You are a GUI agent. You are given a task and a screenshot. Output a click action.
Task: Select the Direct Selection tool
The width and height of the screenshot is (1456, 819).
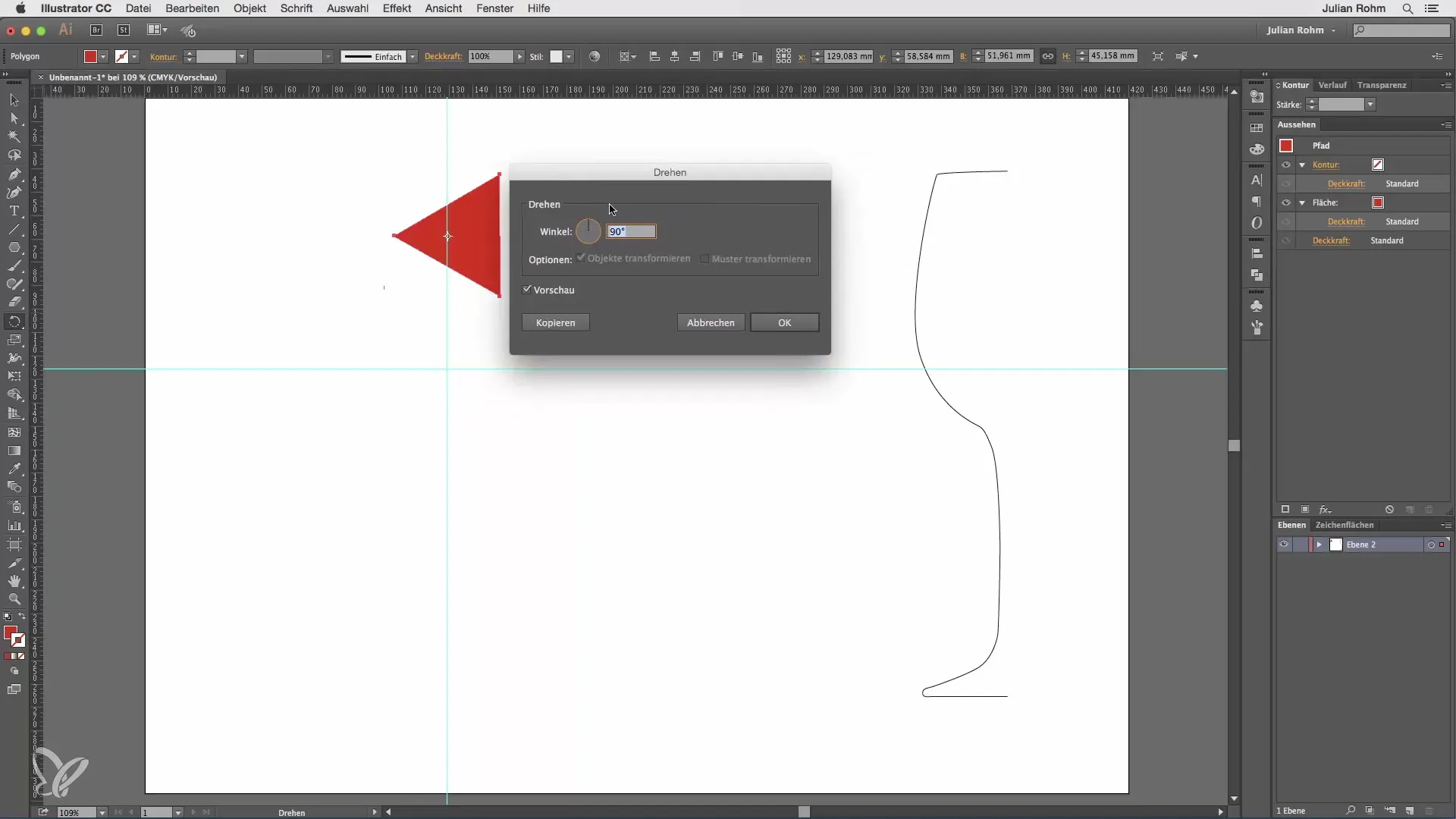point(14,118)
